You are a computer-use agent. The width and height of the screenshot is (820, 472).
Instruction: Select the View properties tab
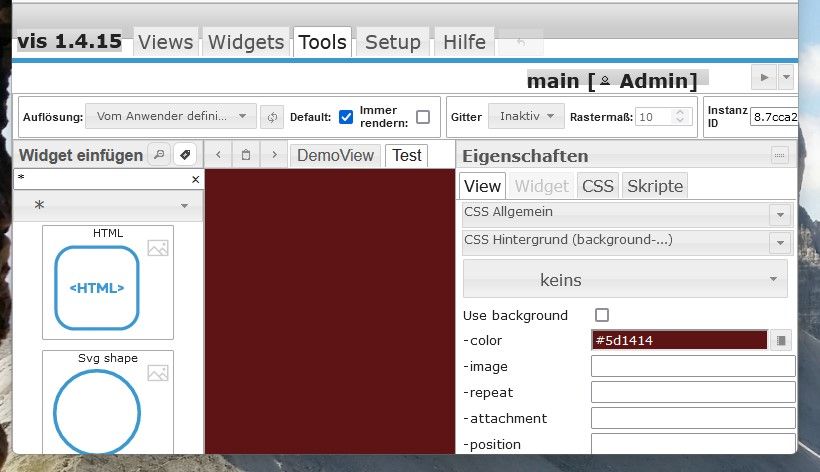click(482, 186)
